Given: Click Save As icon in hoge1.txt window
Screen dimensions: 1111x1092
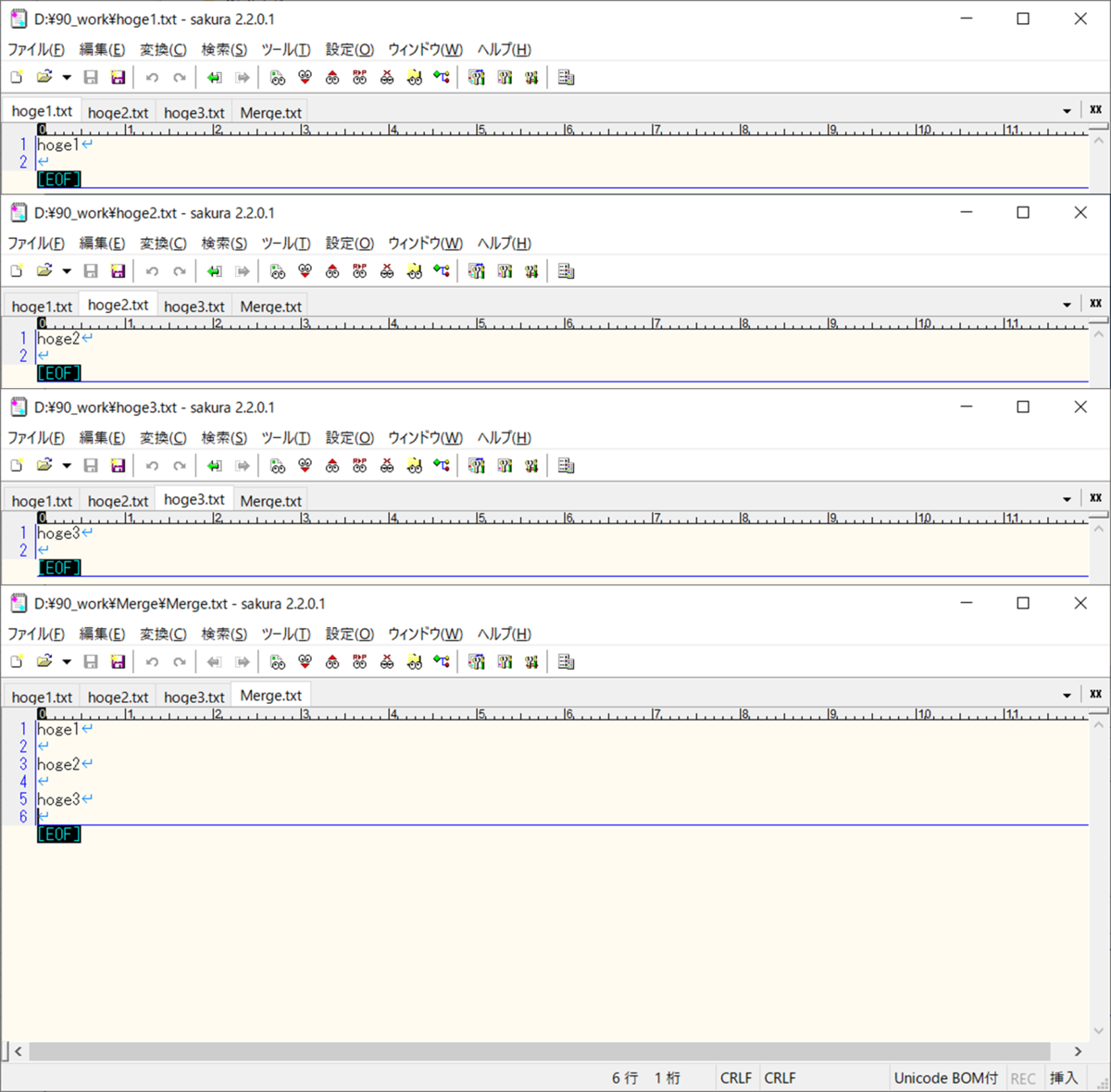Looking at the screenshot, I should coord(118,78).
